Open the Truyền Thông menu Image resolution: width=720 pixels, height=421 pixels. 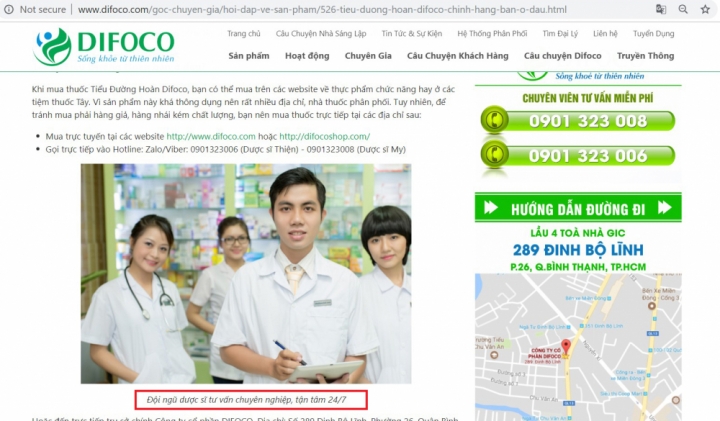click(x=646, y=56)
